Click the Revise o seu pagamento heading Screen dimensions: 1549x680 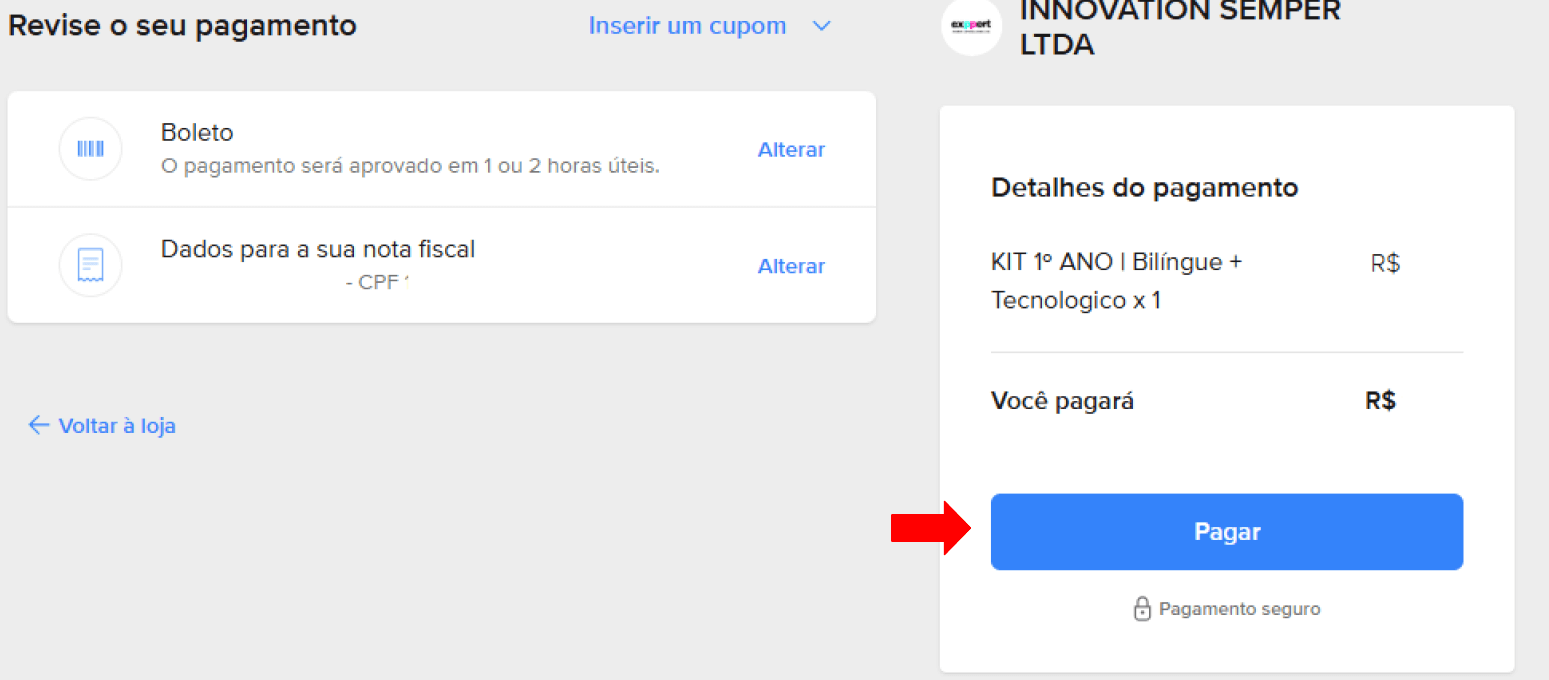point(182,26)
